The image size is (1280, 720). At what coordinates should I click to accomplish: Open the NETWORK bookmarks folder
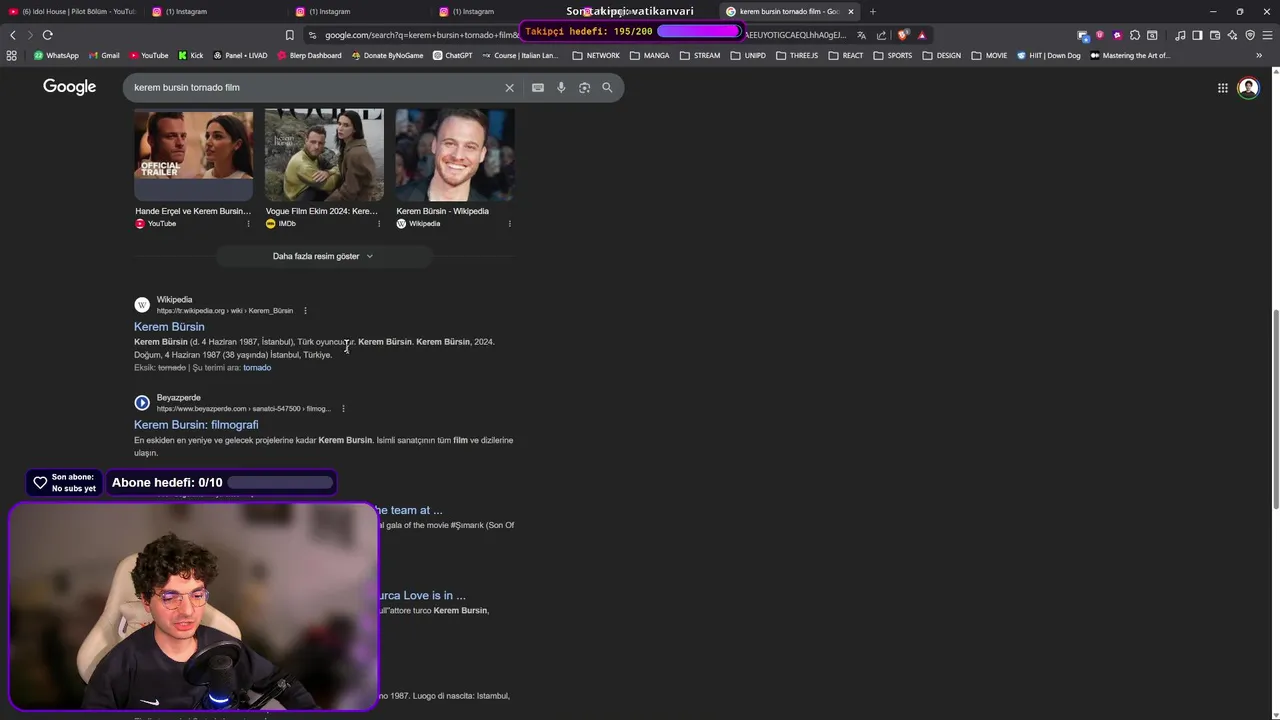point(596,56)
